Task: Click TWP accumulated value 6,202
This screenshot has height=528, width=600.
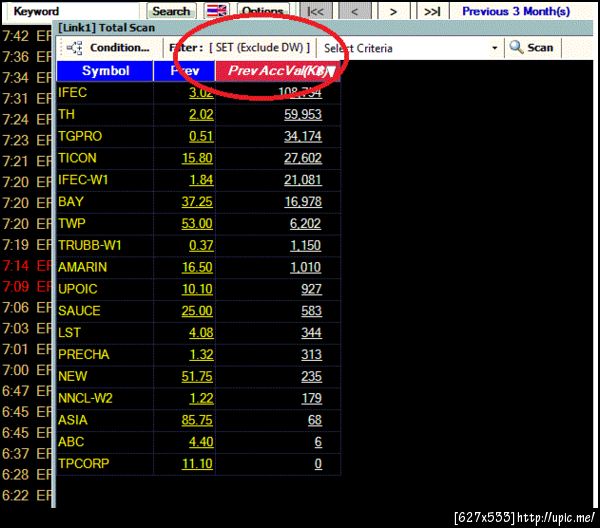Action: click(305, 223)
